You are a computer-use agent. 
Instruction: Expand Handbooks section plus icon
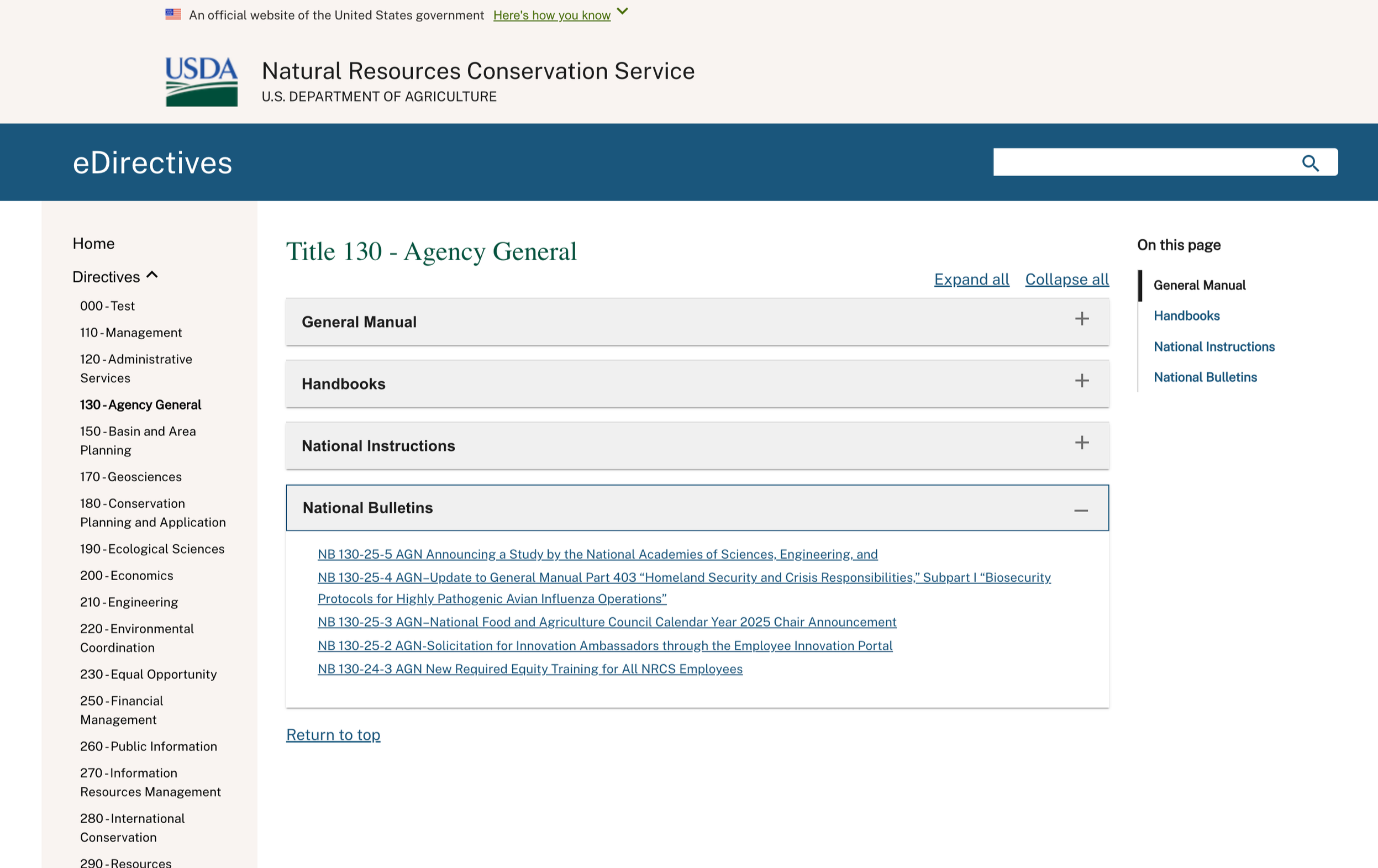coord(1081,381)
